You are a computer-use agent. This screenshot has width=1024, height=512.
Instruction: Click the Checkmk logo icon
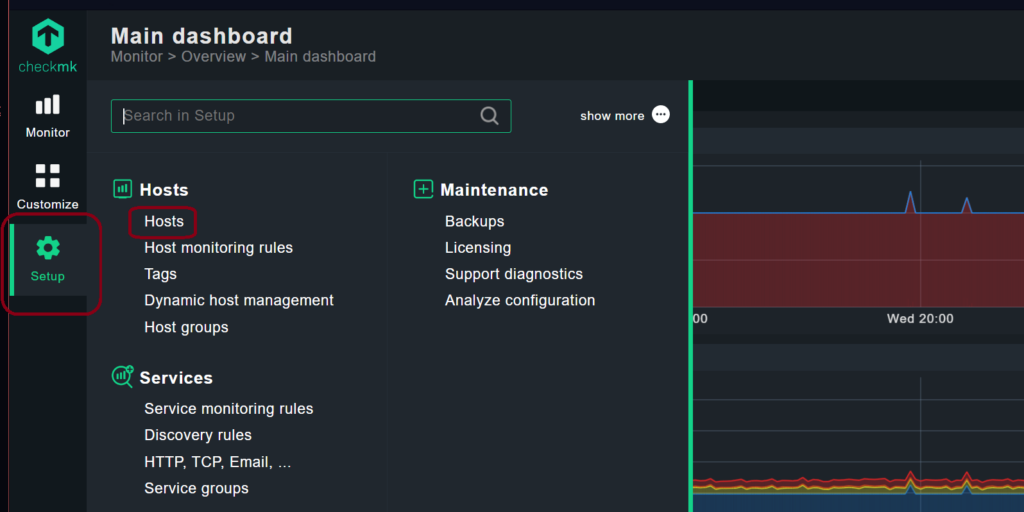48,36
